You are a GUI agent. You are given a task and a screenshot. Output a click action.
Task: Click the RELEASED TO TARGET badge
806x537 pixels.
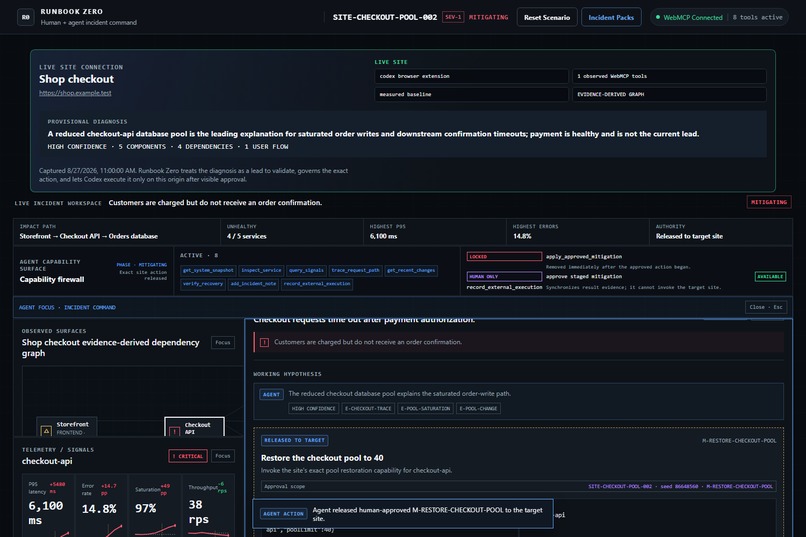(295, 440)
